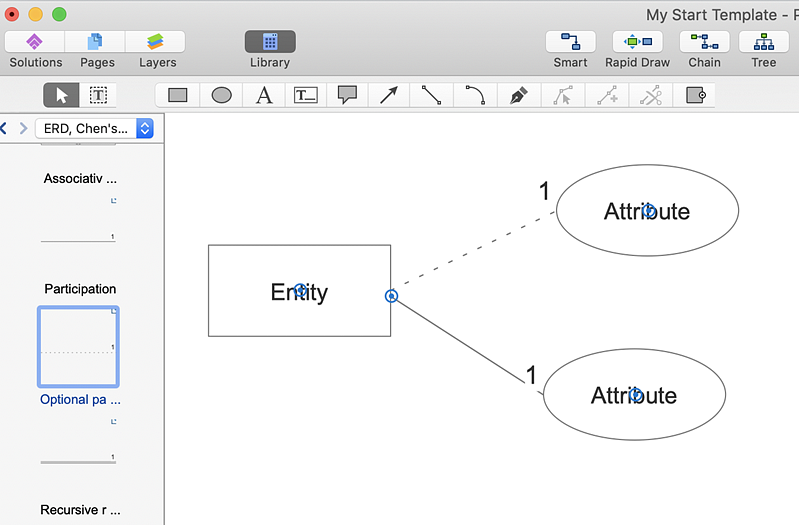Select the Arc drawing tool

click(475, 96)
